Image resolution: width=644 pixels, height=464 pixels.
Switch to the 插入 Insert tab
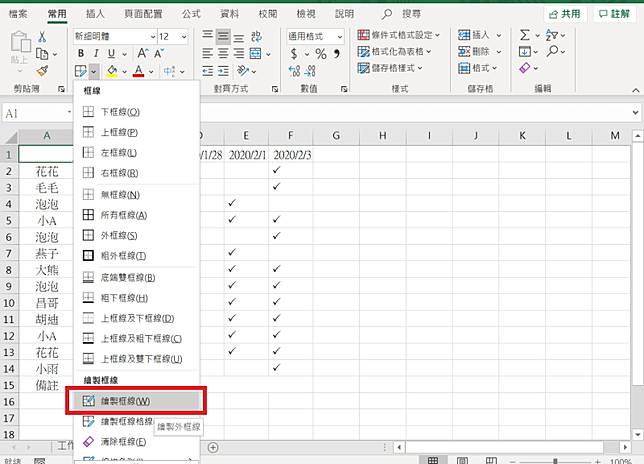pos(95,14)
